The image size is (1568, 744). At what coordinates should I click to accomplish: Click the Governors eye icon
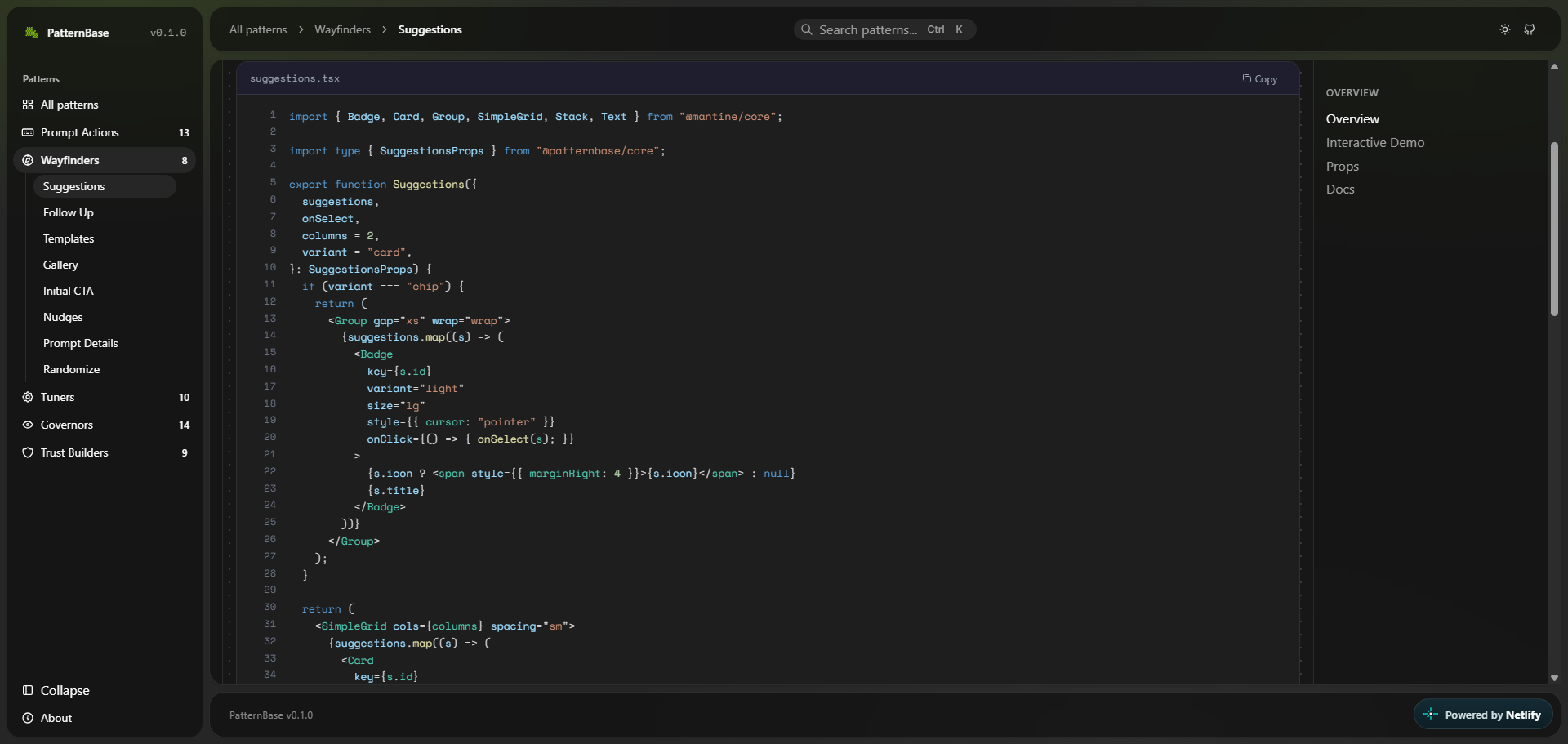(28, 425)
